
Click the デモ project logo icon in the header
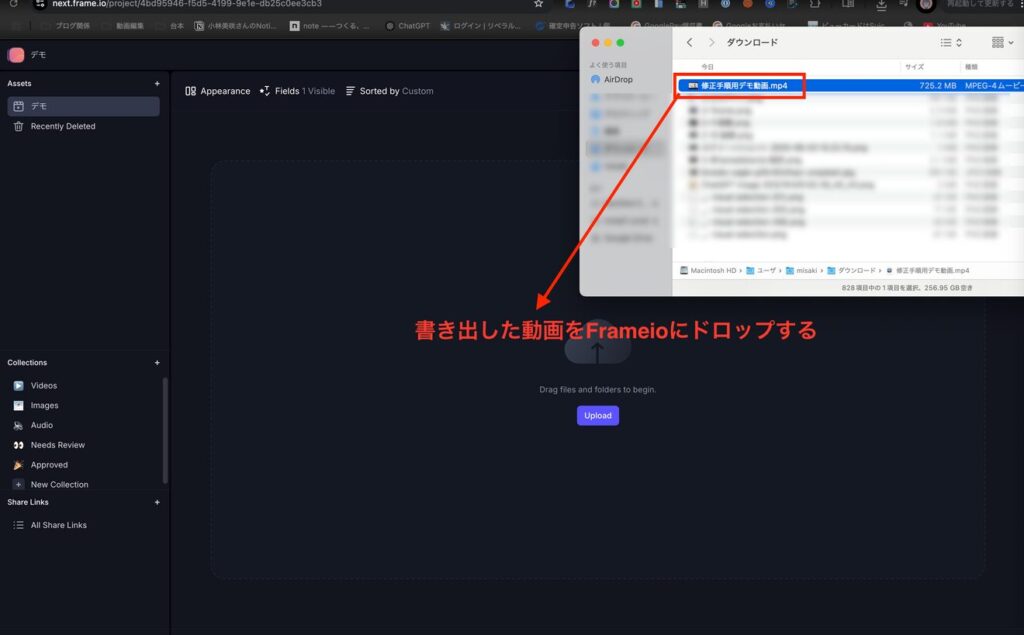pyautogui.click(x=16, y=55)
